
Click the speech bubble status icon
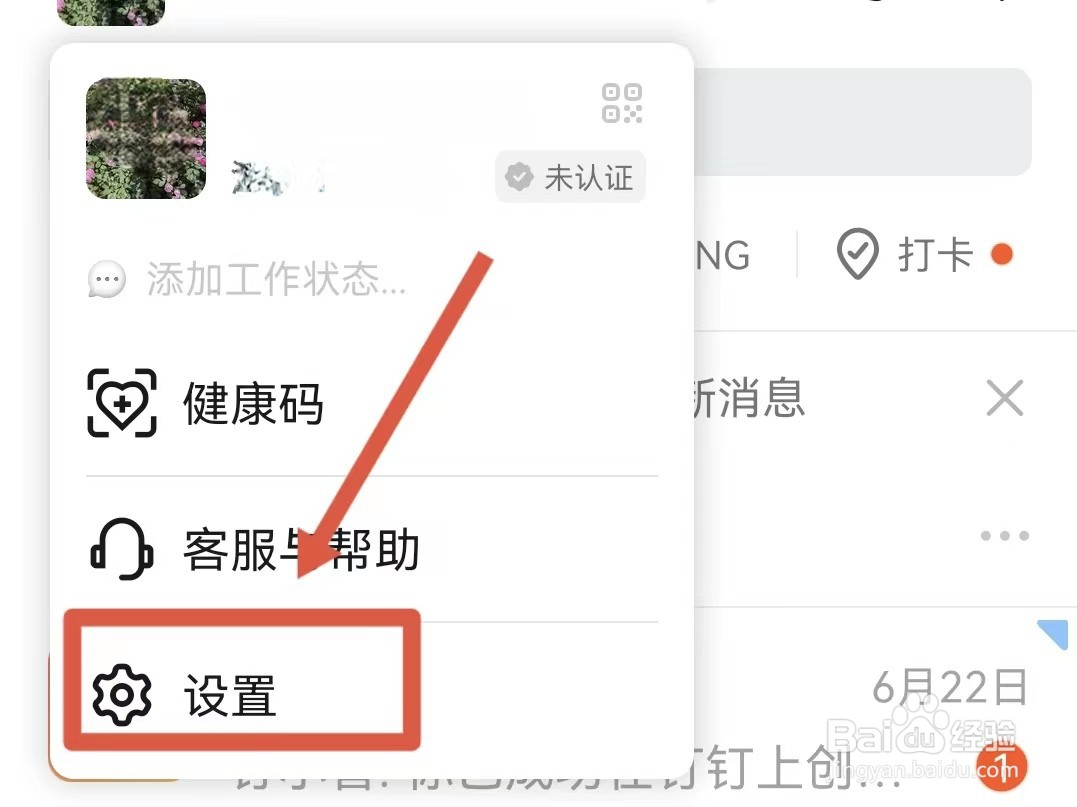[107, 280]
